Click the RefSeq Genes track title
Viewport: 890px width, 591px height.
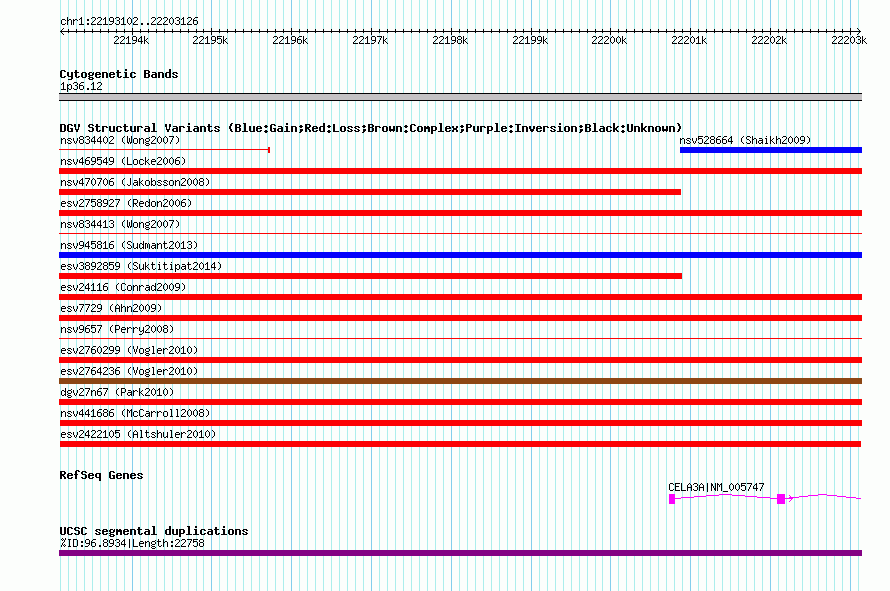pos(101,475)
